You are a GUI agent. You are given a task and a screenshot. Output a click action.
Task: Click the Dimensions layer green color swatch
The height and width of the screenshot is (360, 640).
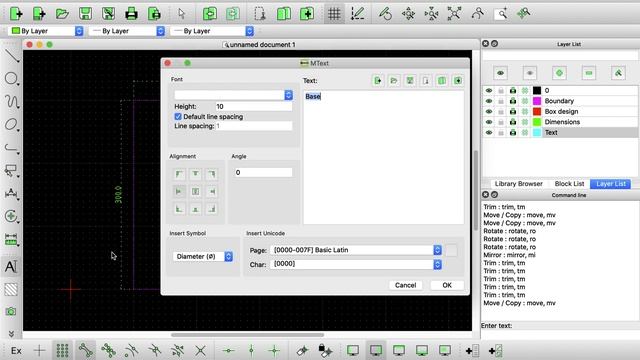[537, 122]
